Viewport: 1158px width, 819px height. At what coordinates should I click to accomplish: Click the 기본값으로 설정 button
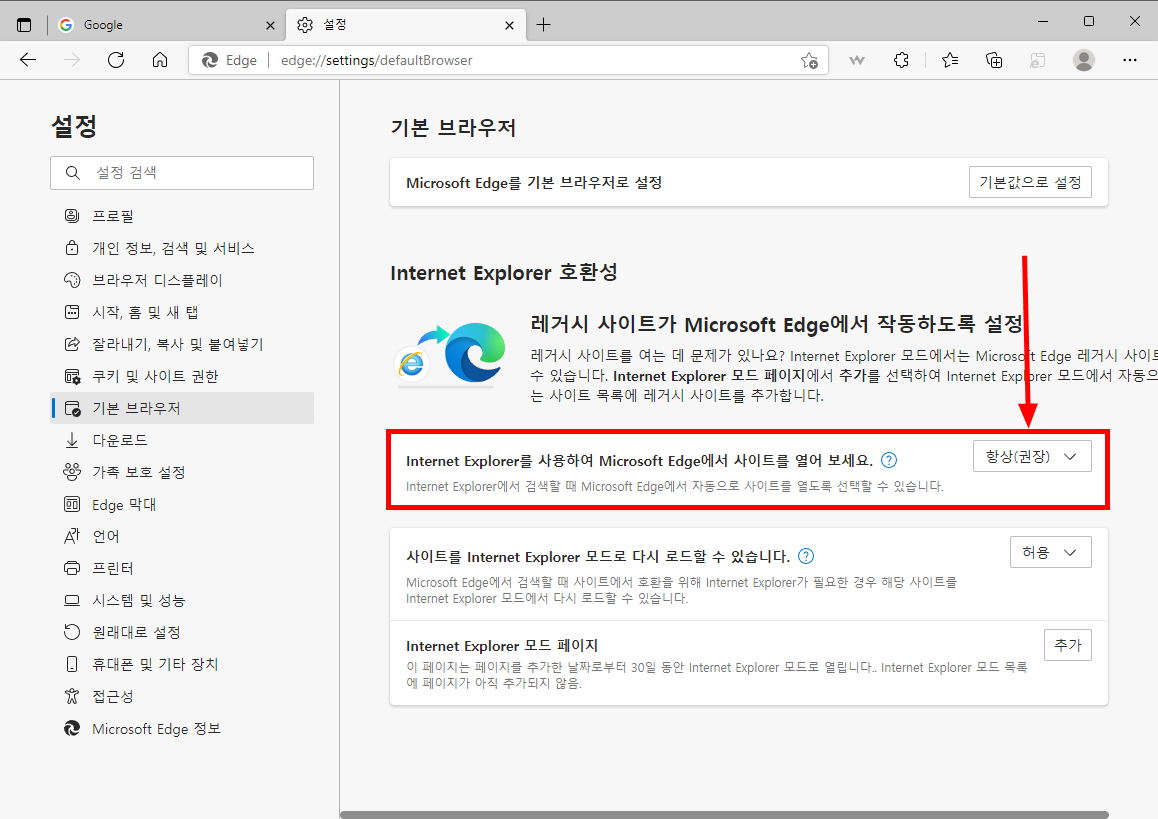[1030, 182]
